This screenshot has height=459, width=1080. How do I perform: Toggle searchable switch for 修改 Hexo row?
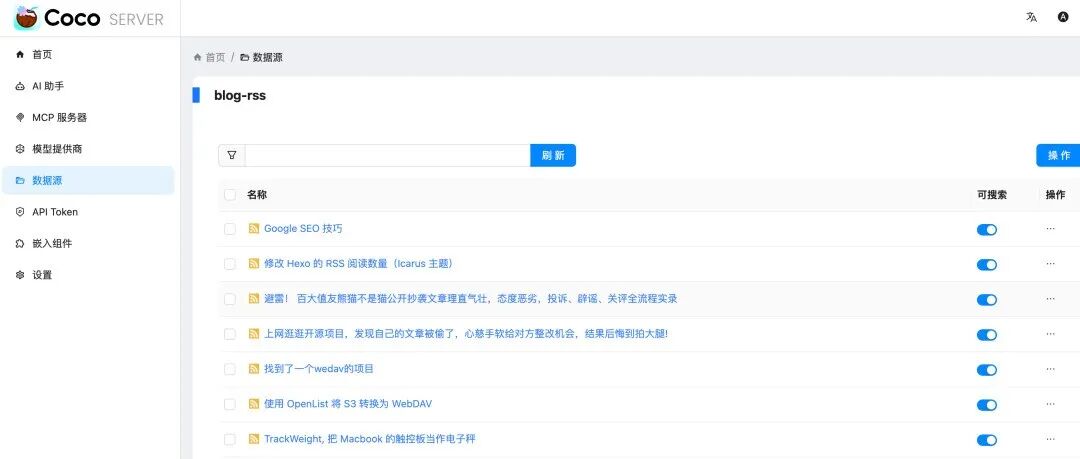coord(986,265)
